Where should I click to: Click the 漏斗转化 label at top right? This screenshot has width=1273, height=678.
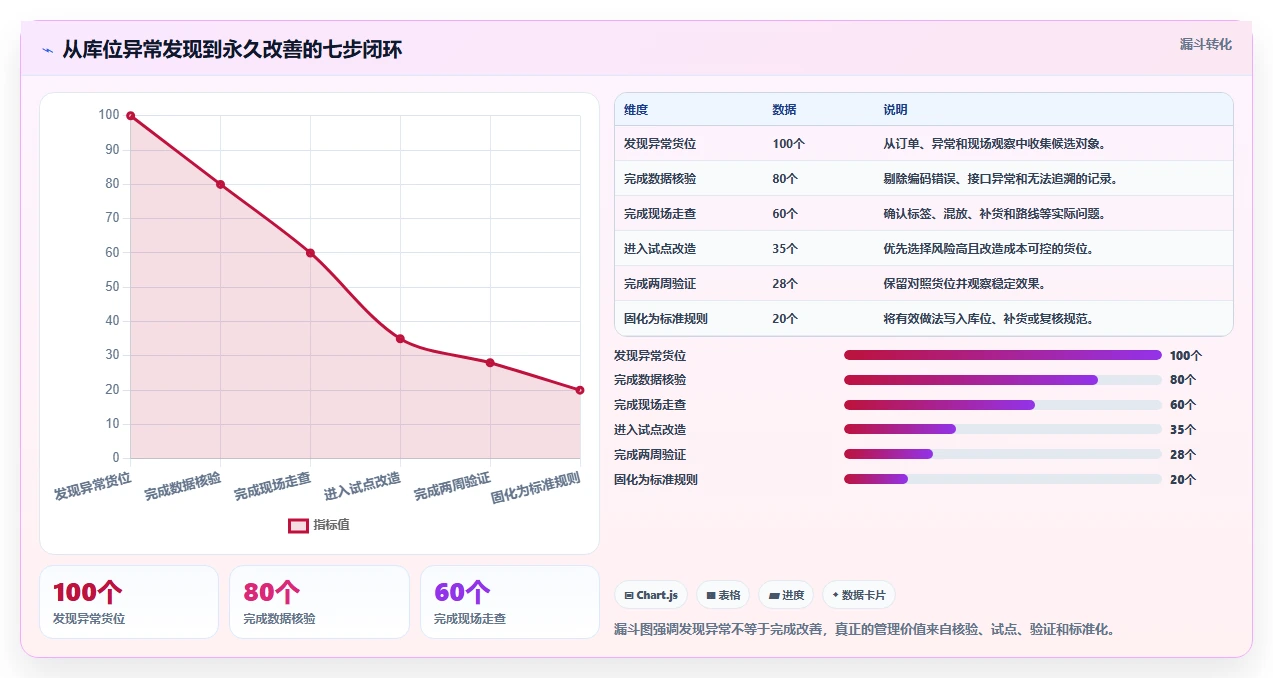(x=1205, y=45)
